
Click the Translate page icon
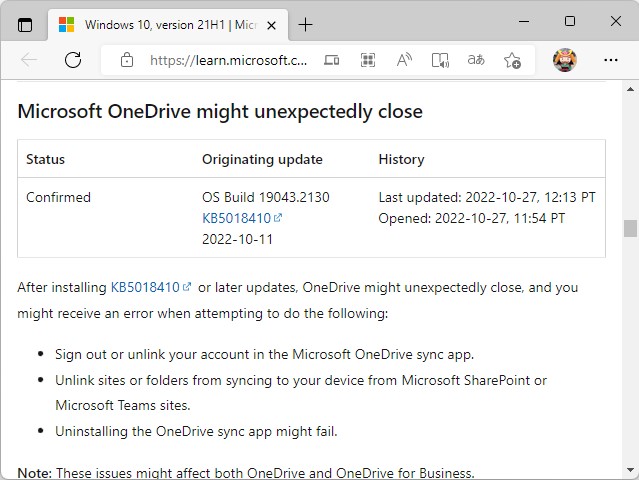(x=476, y=60)
